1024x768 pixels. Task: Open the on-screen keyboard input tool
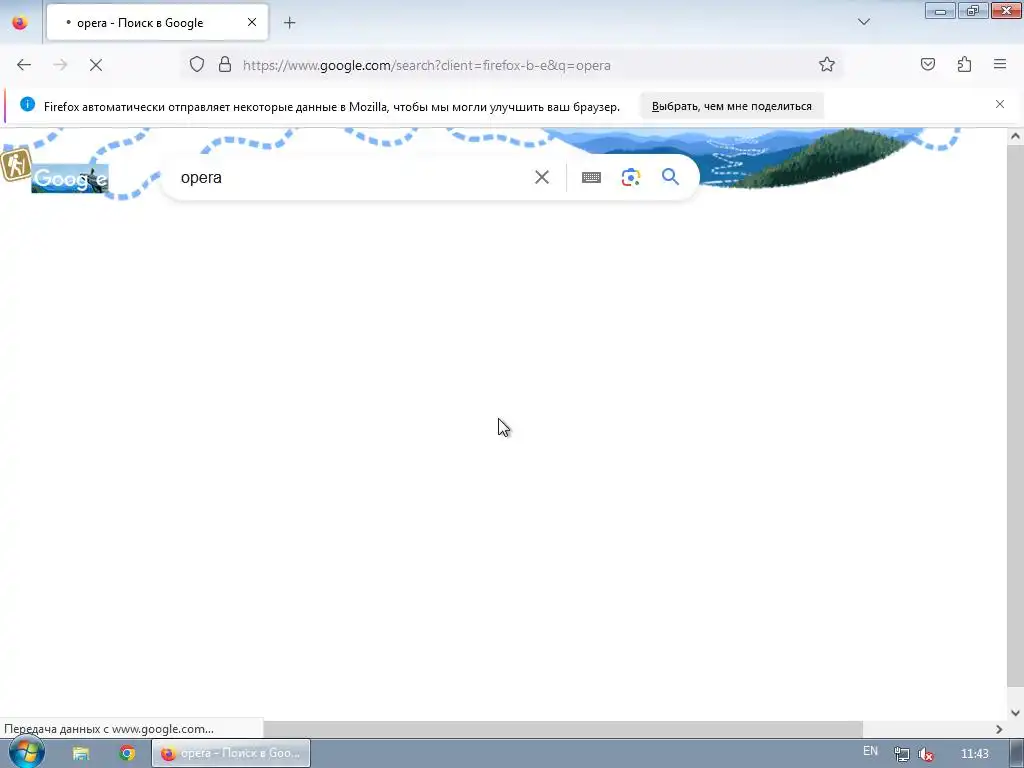click(x=592, y=177)
